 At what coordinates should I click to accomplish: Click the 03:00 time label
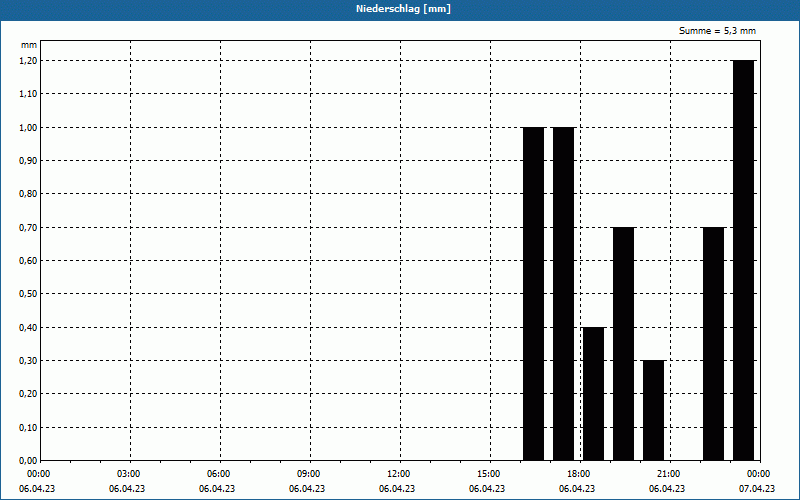[130, 474]
